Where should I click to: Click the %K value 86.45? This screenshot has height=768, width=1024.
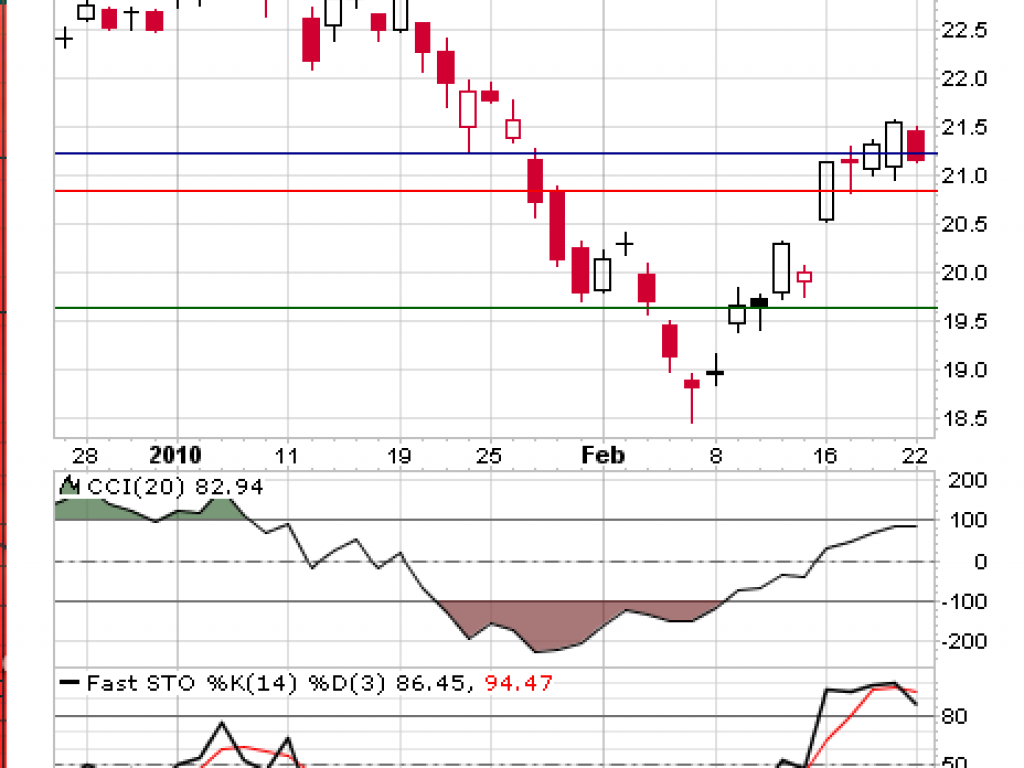point(434,683)
